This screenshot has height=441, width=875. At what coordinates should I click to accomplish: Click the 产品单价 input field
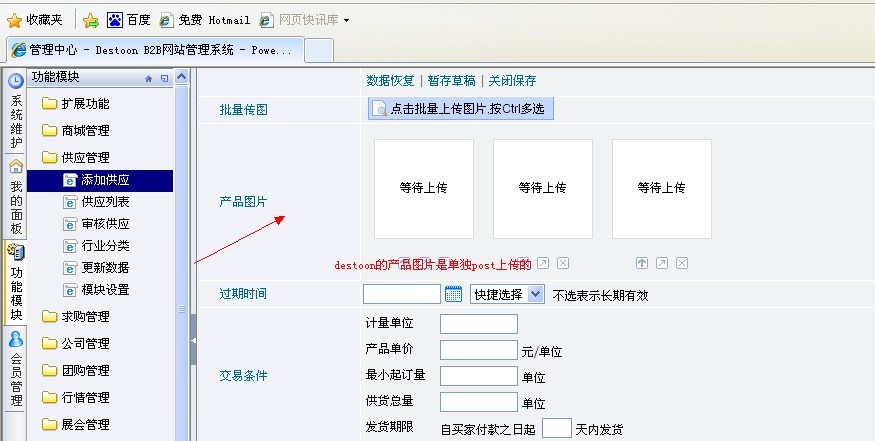[478, 350]
